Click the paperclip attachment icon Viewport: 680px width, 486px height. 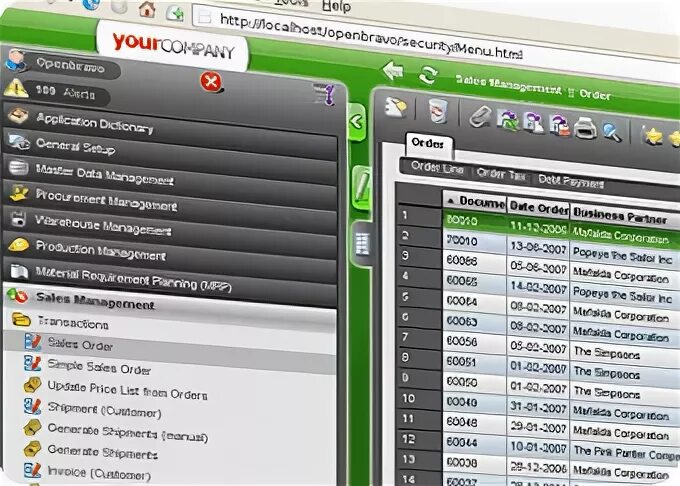[x=480, y=116]
